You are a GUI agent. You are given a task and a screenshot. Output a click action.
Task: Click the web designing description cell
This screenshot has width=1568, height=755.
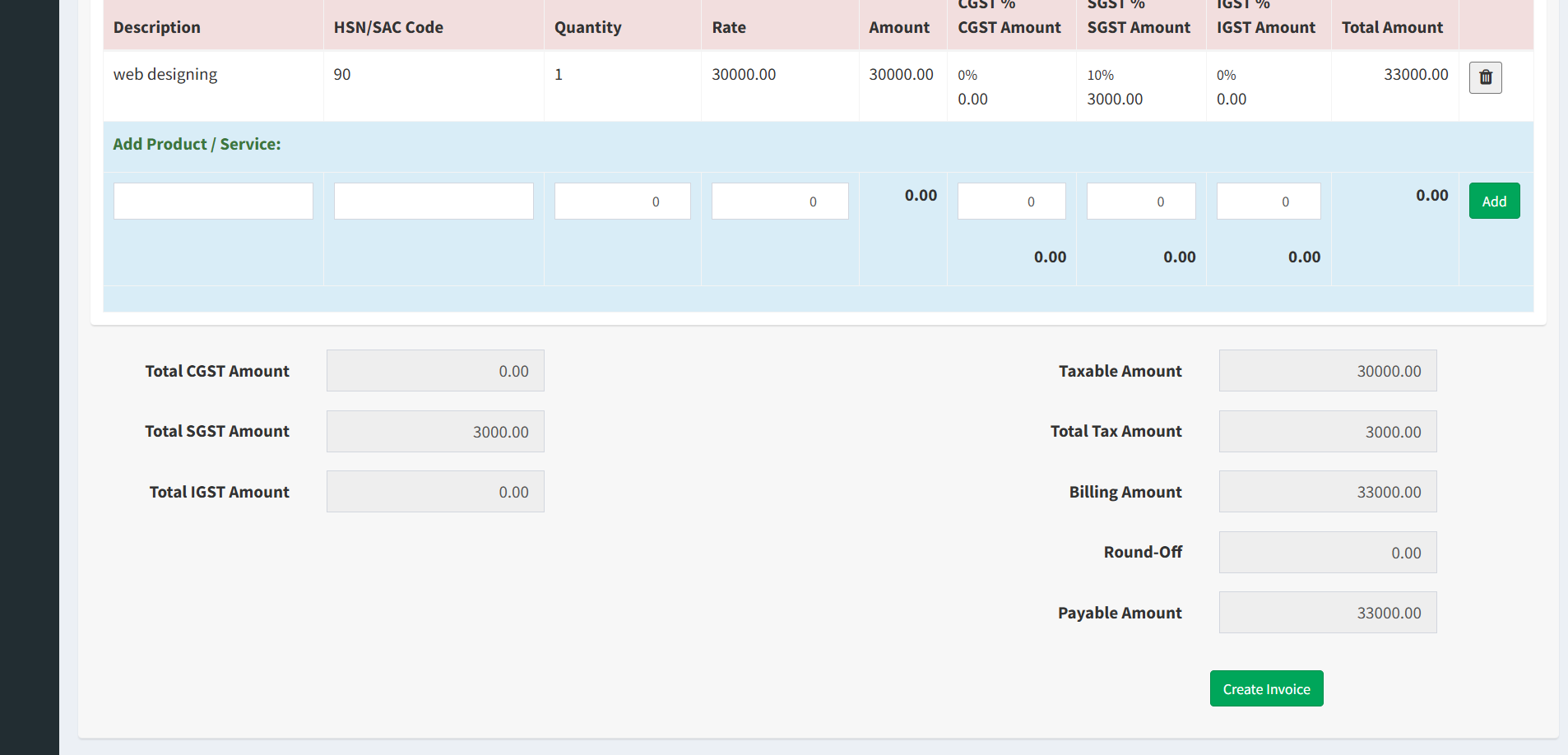[165, 74]
